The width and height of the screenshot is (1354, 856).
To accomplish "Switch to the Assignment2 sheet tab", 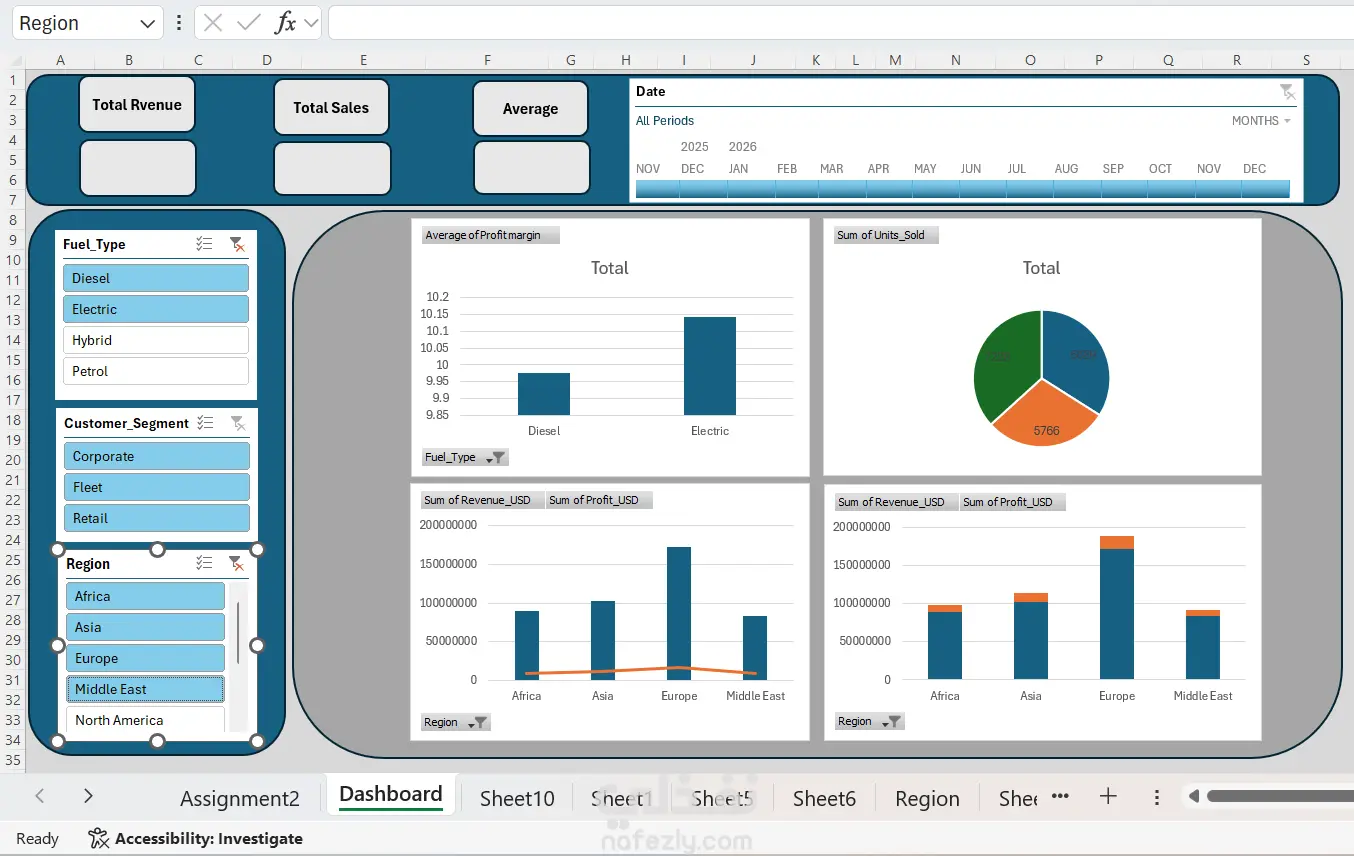I will [240, 798].
